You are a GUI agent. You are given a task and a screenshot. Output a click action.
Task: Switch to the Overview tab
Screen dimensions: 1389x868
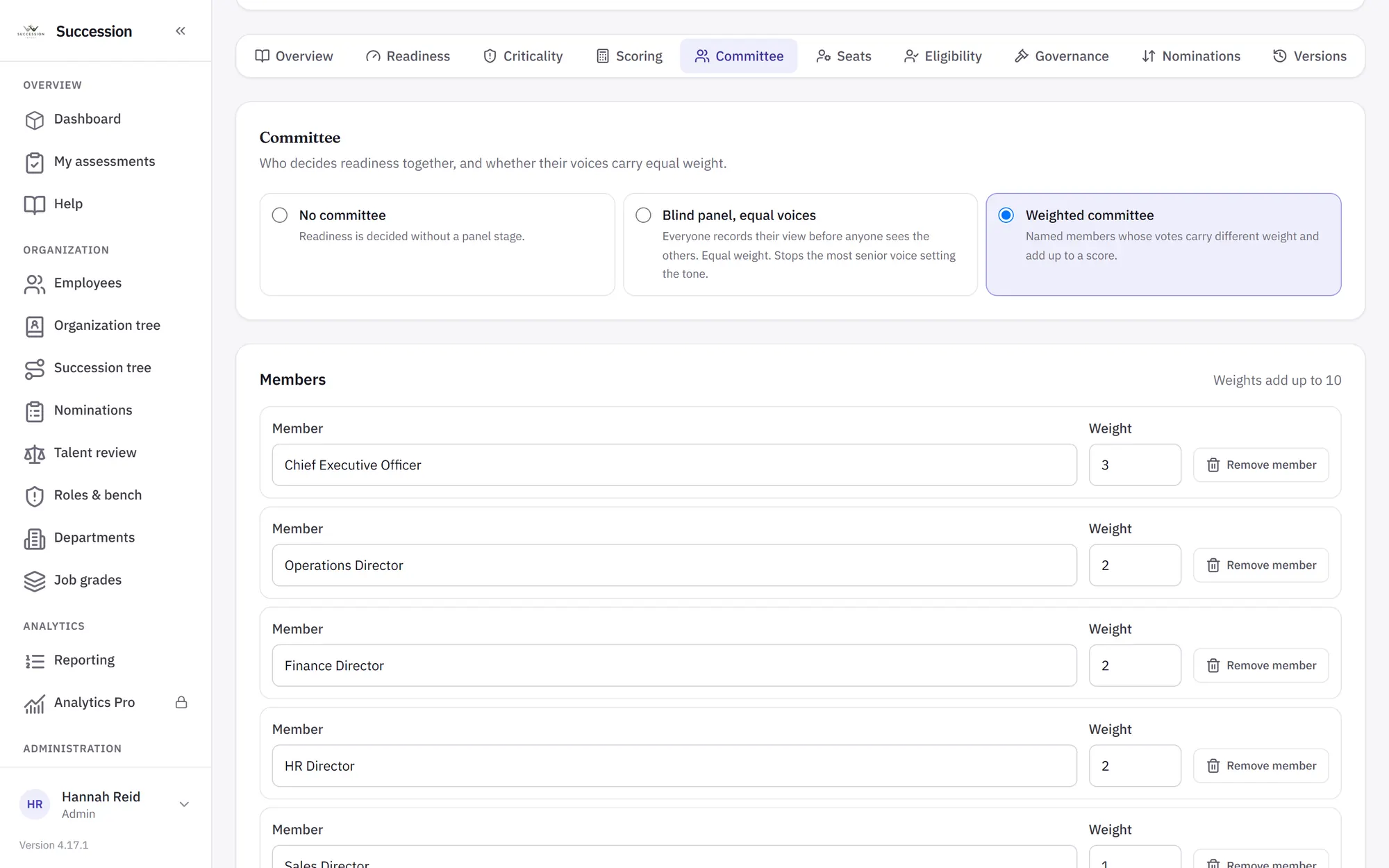[x=294, y=56]
